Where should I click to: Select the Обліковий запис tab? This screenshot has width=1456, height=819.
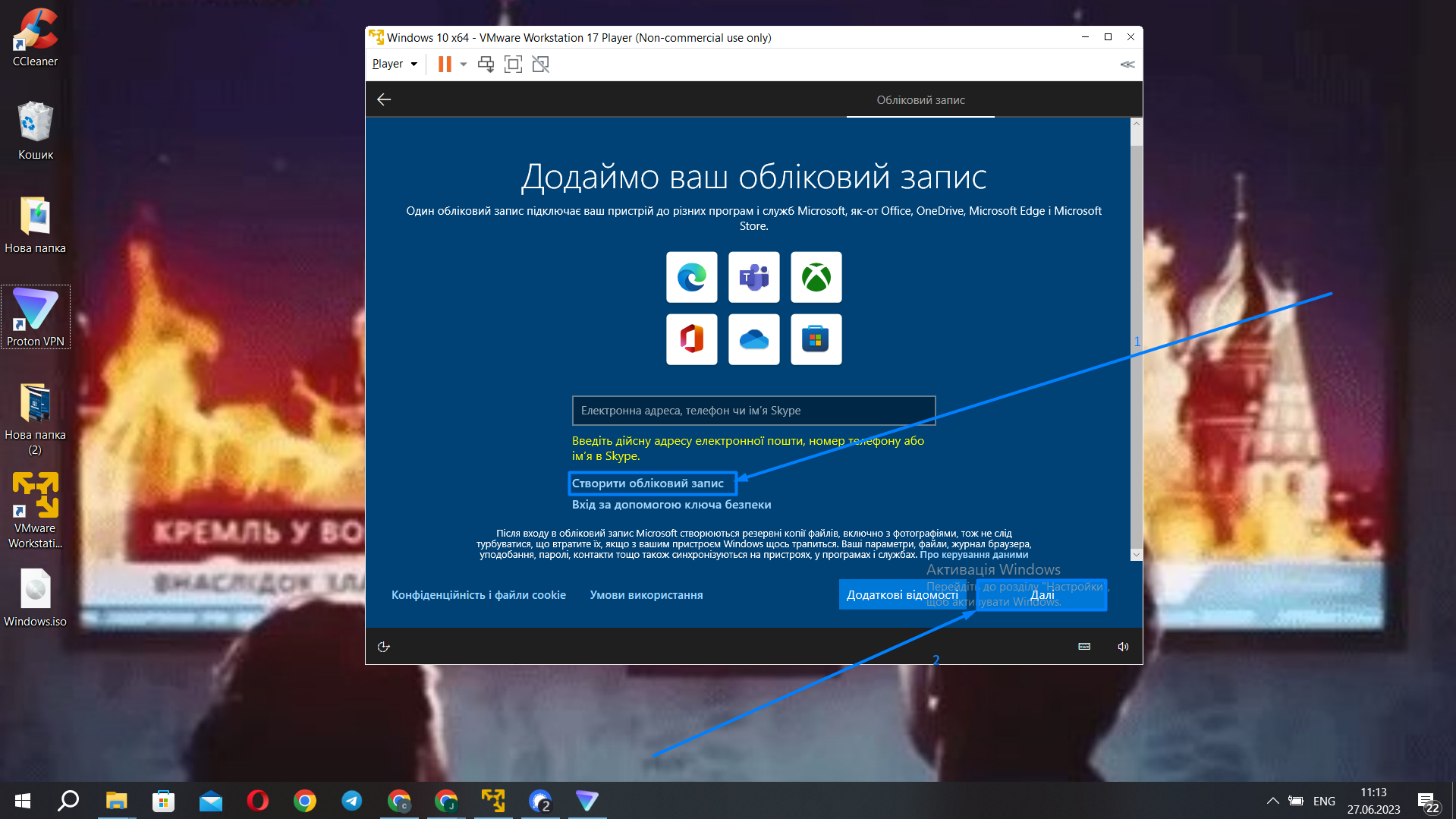920,100
